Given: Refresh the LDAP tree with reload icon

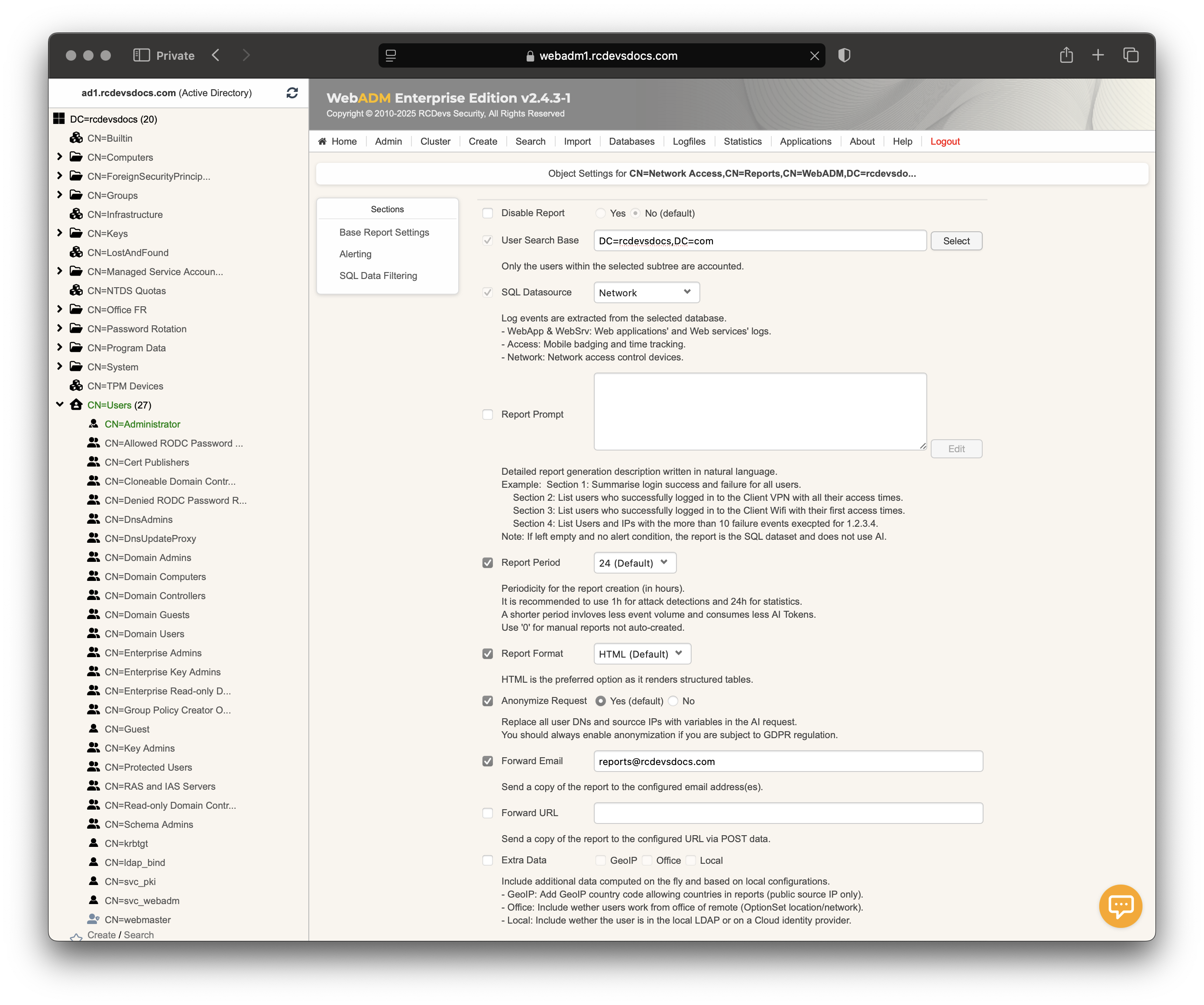Looking at the screenshot, I should click(x=292, y=93).
